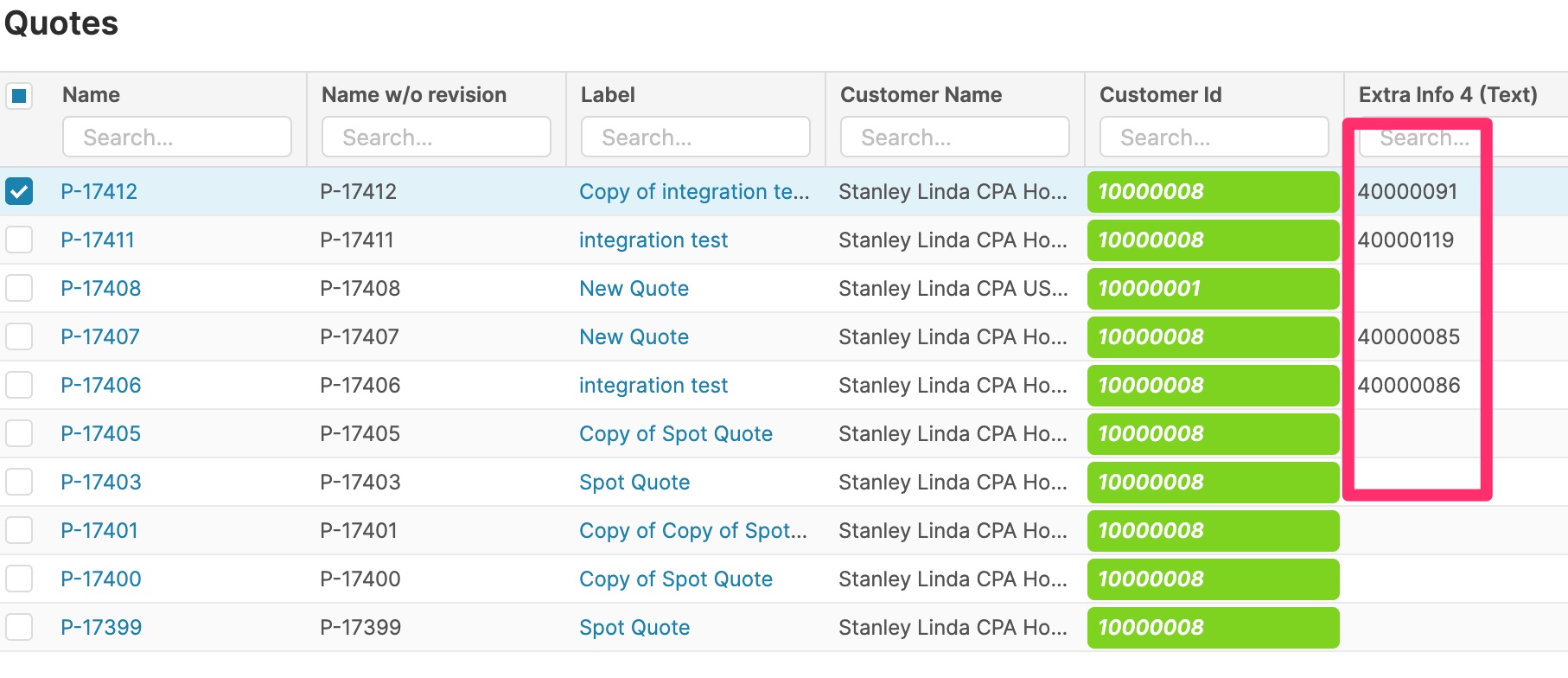Click the Extra Info 4 (Text) header
The width and height of the screenshot is (1568, 678).
coord(1447,95)
